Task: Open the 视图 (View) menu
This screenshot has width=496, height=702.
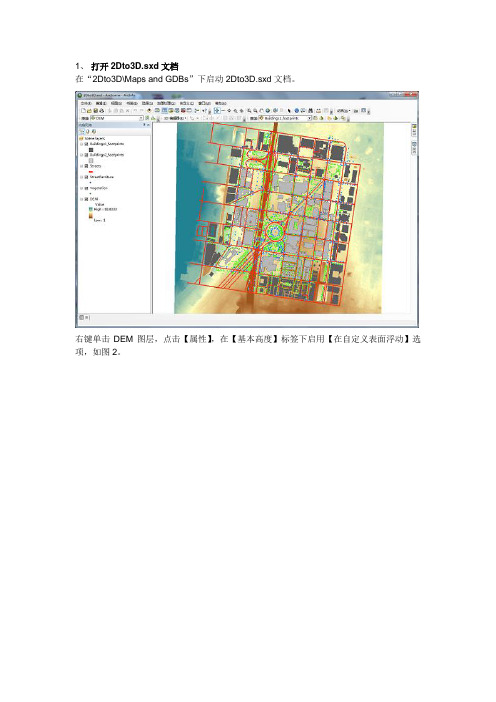Action: (x=116, y=103)
